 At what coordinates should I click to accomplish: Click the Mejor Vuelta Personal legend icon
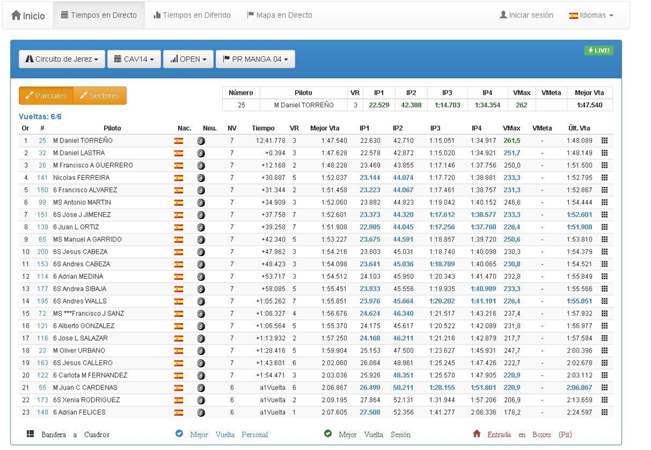click(x=179, y=434)
